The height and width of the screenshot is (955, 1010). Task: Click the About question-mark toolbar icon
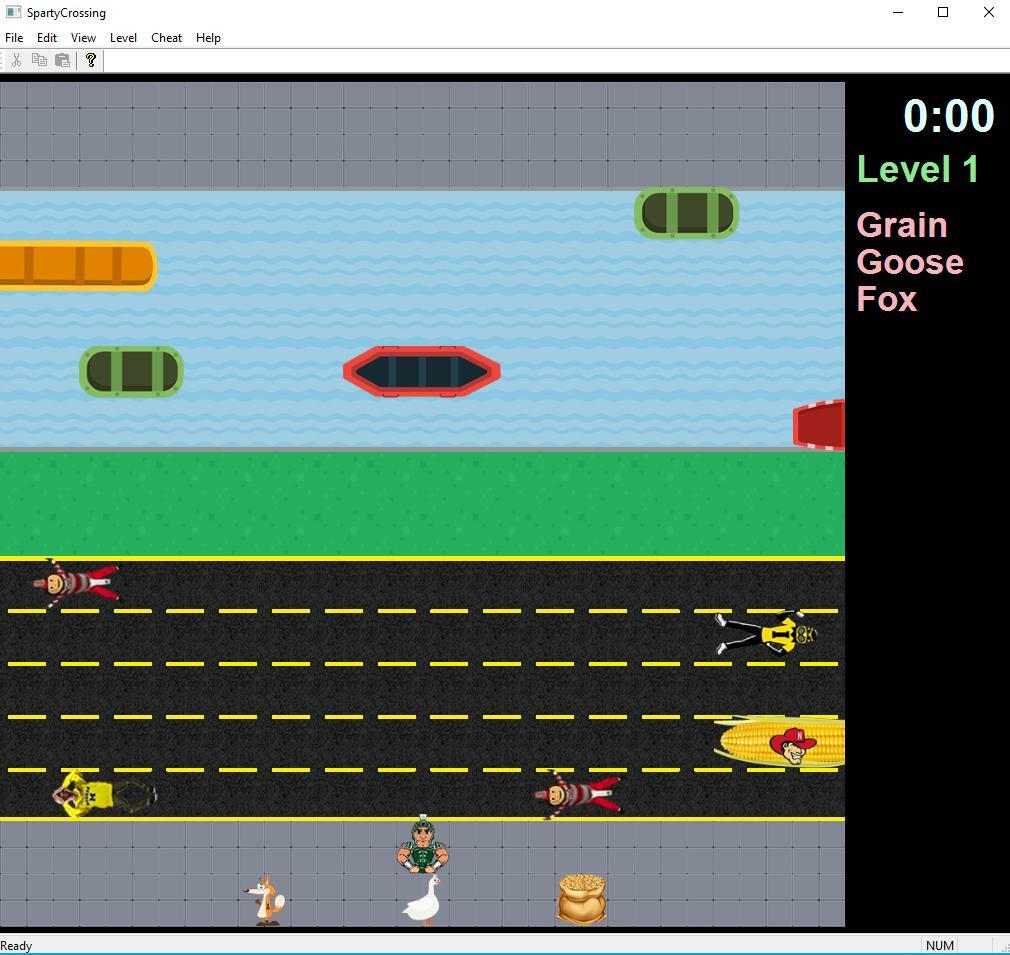pos(91,61)
